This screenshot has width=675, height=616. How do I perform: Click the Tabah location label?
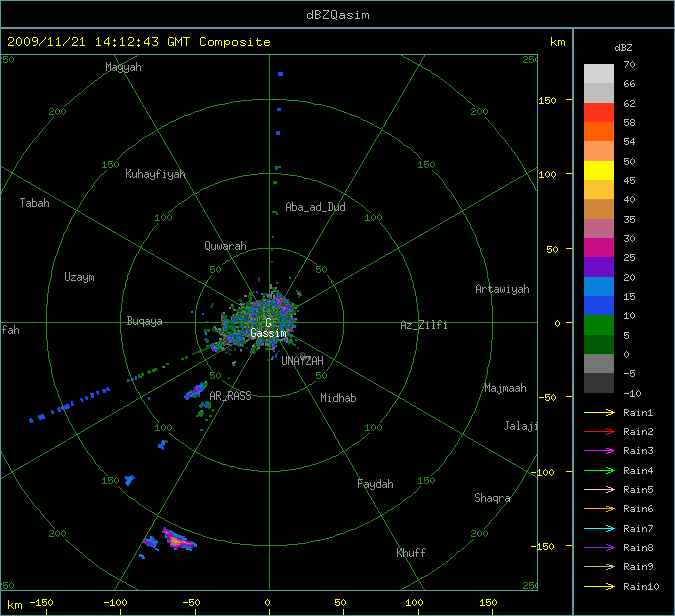click(34, 203)
